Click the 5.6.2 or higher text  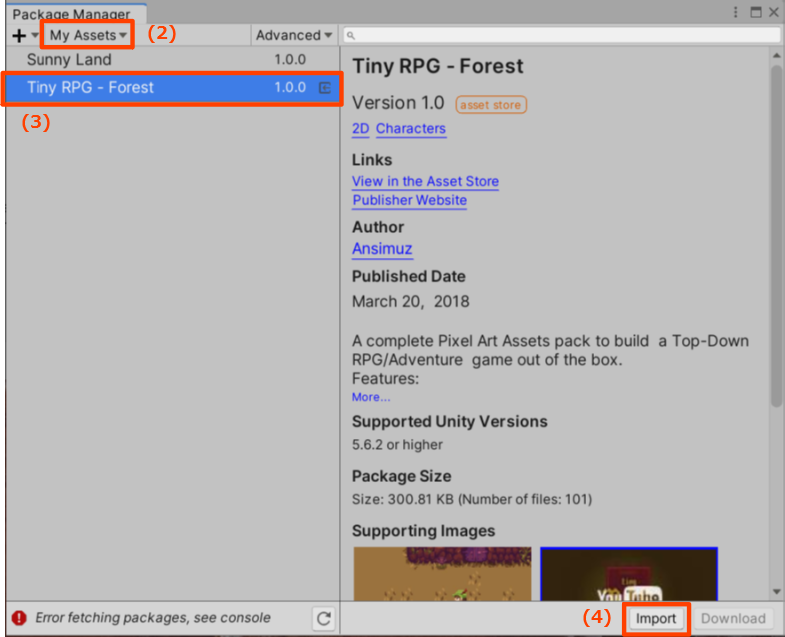(x=398, y=445)
